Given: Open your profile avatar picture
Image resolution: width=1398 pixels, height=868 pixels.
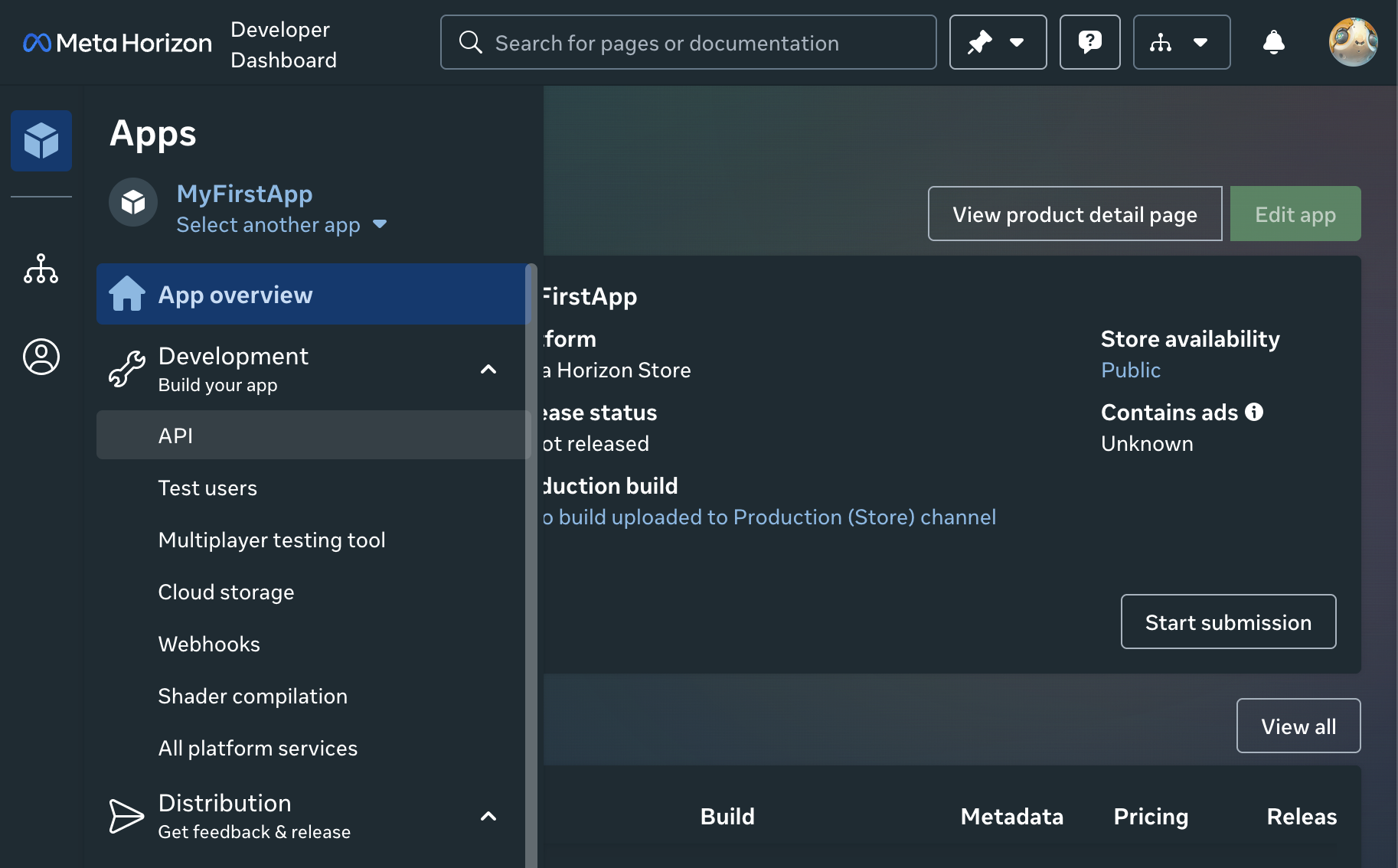Looking at the screenshot, I should click(x=1354, y=42).
